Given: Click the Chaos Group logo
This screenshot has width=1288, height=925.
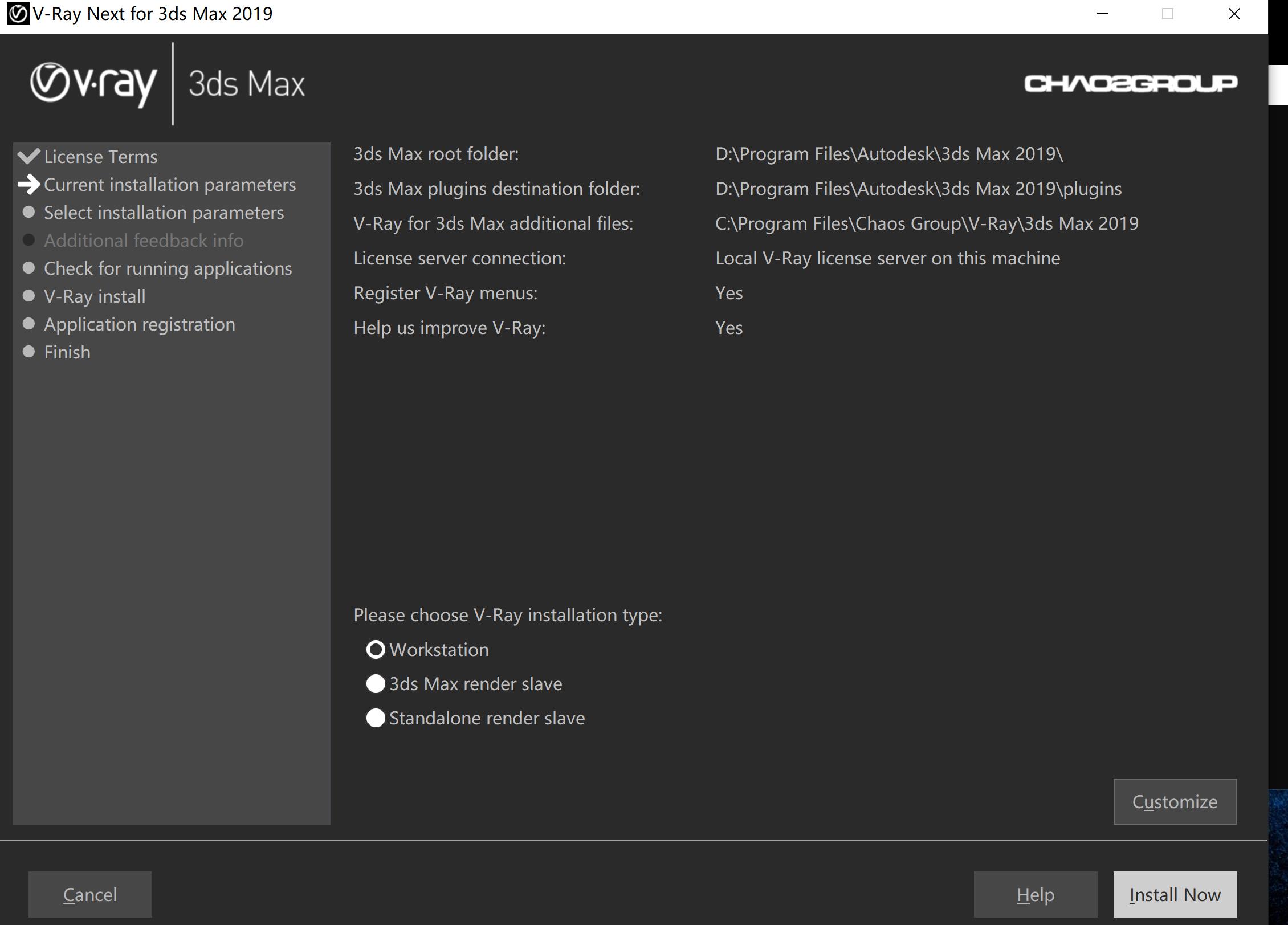Looking at the screenshot, I should (x=1128, y=83).
